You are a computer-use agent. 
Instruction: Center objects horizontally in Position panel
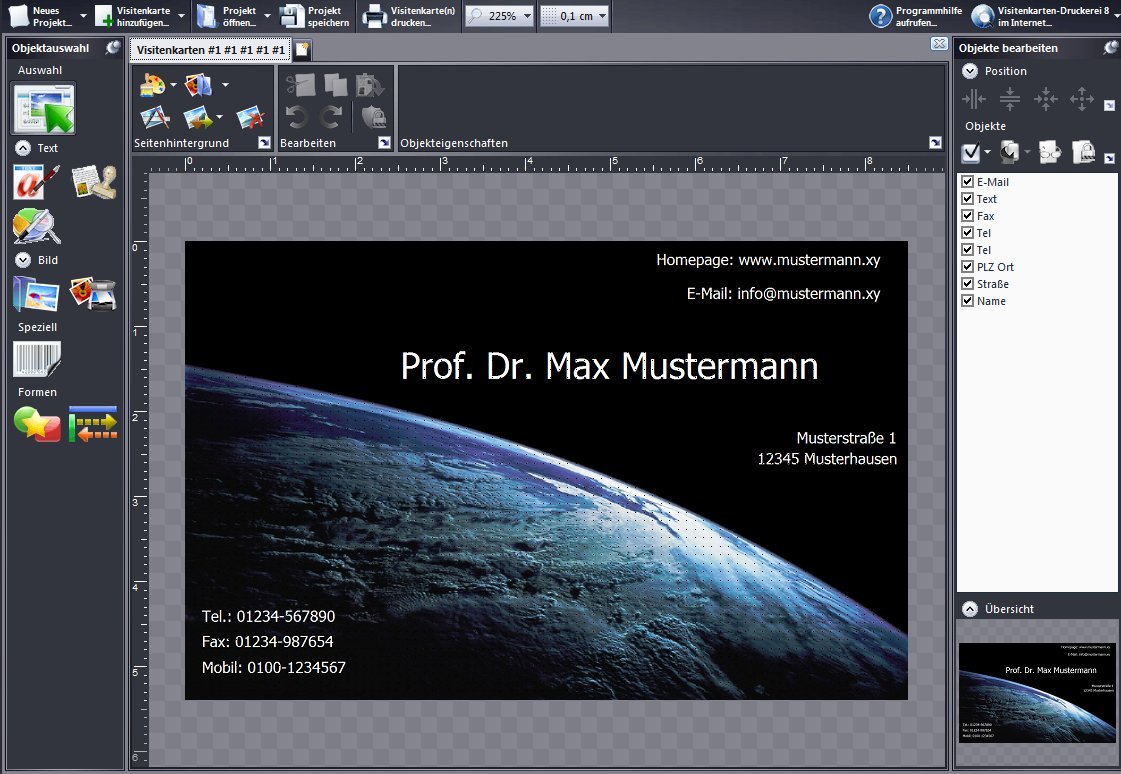click(974, 99)
